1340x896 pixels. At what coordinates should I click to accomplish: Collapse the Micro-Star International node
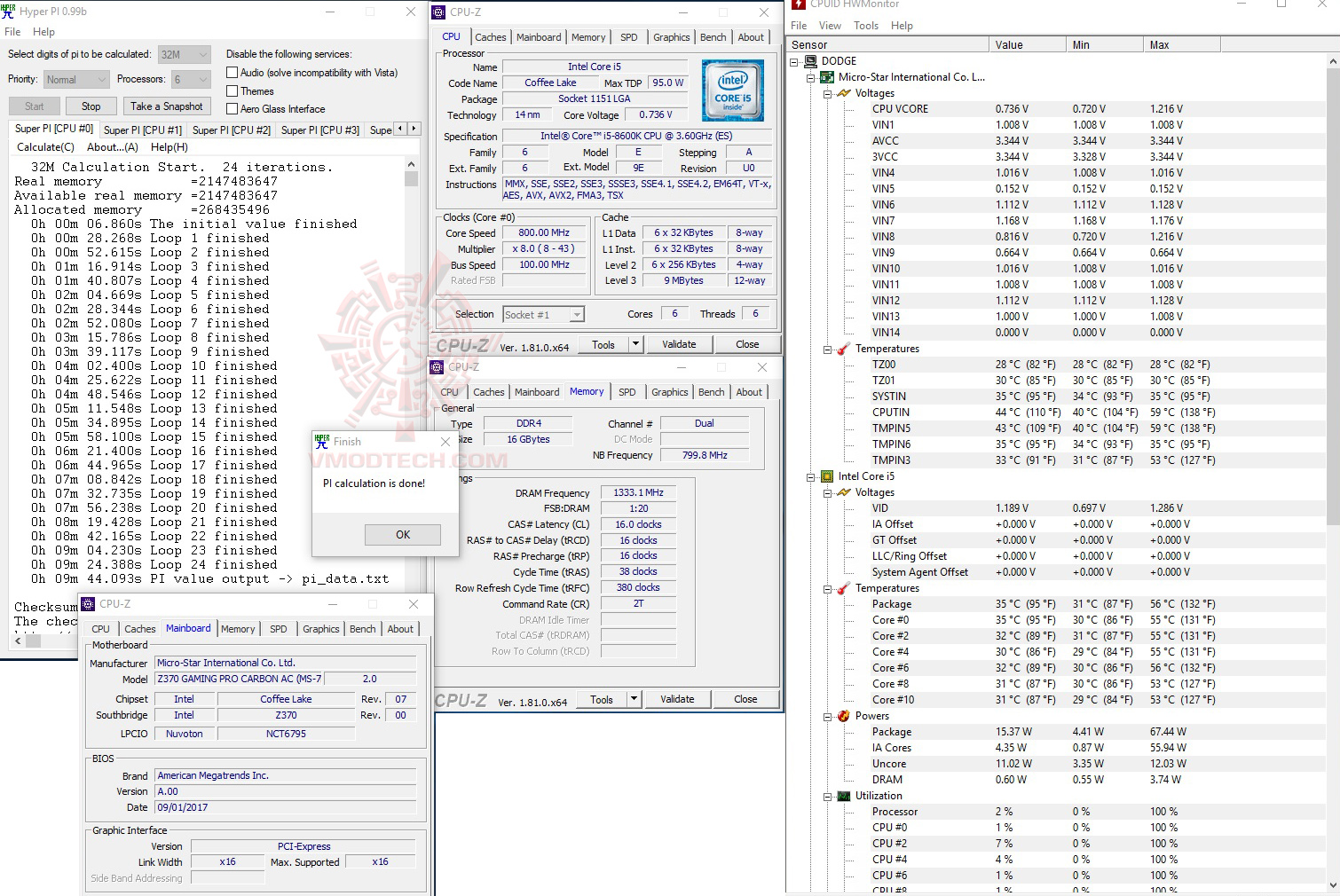tap(811, 77)
